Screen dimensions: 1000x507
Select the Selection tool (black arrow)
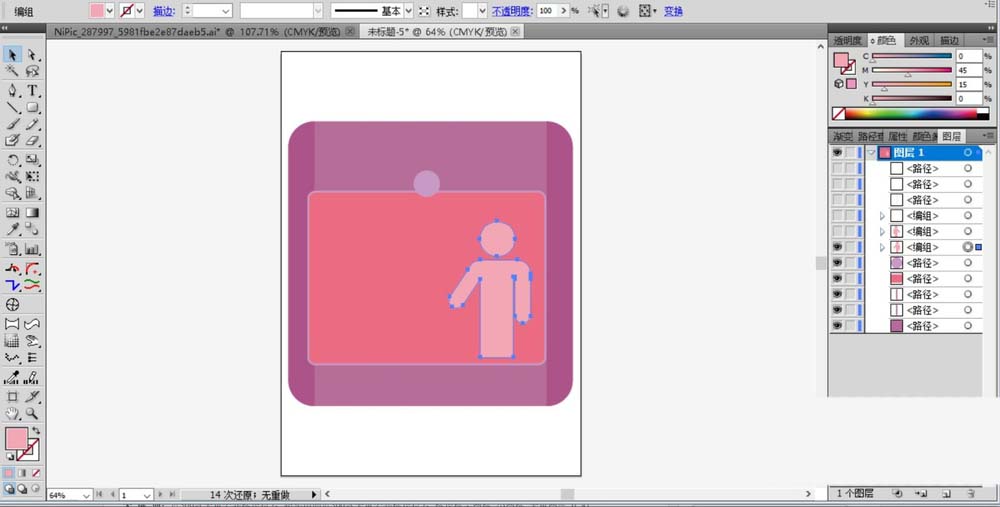pos(13,55)
